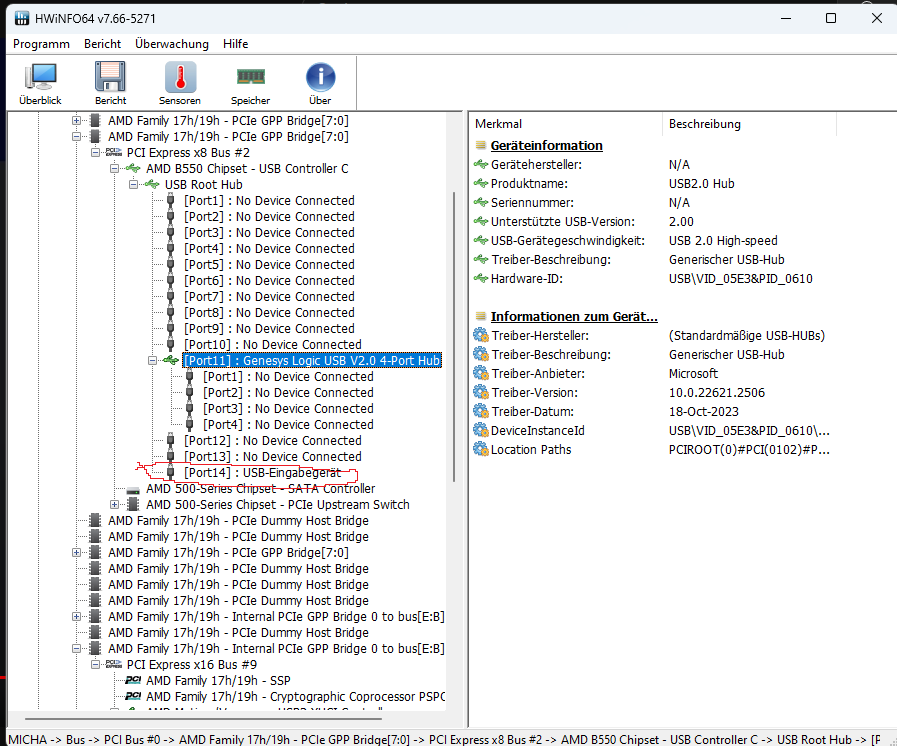Click PCI Express icon of Bus #9
897x746 pixels.
tap(114, 664)
